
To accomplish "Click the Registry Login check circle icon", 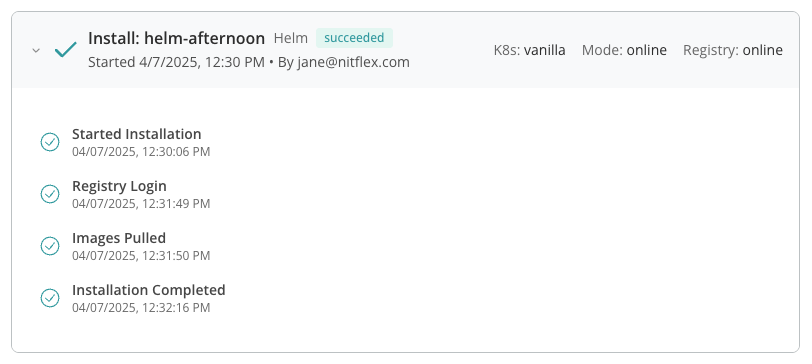I will point(50,194).
